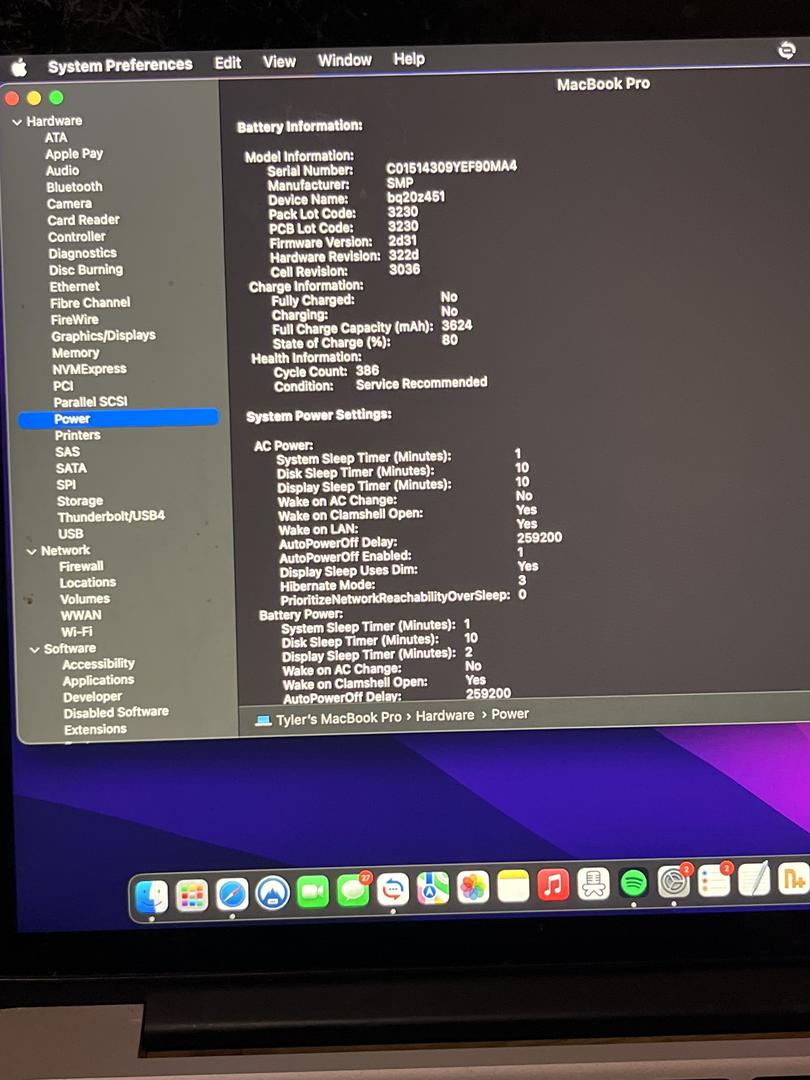This screenshot has width=810, height=1080.
Task: Open Spotify from the dock
Action: tap(633, 882)
